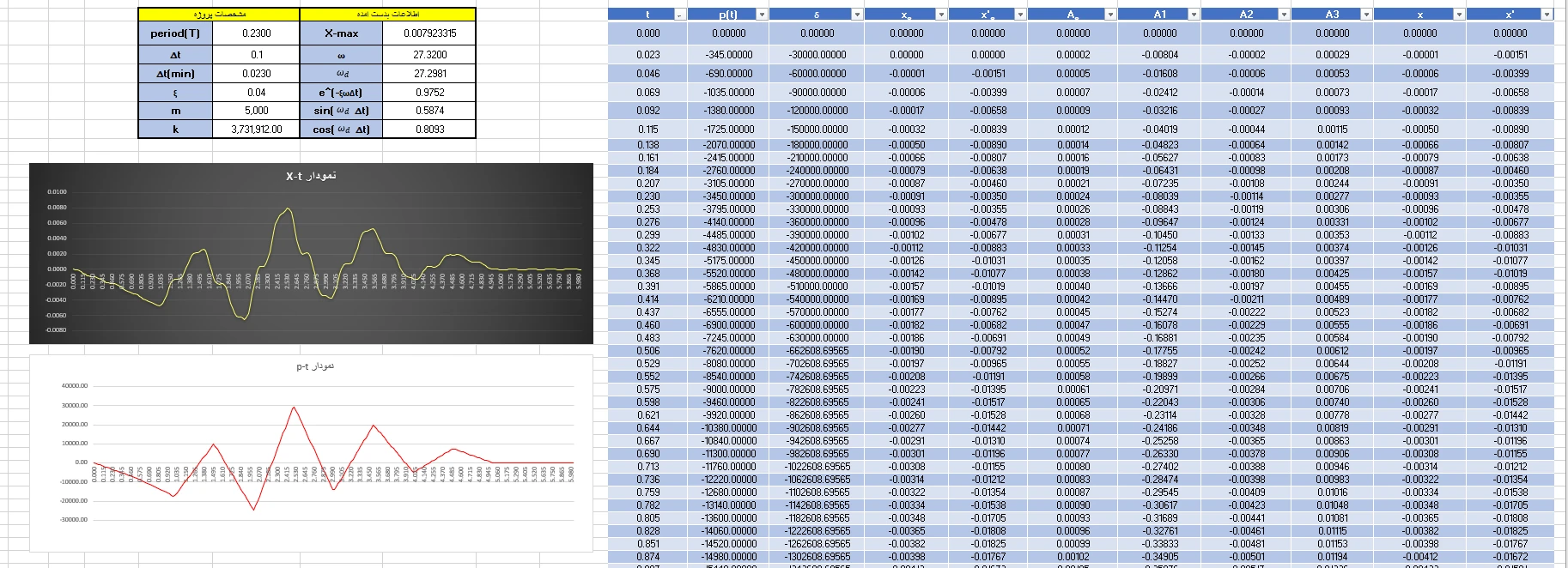Screen dimensions: 1568x568
Task: Click the title of the white p-t chart
Action: click(315, 366)
